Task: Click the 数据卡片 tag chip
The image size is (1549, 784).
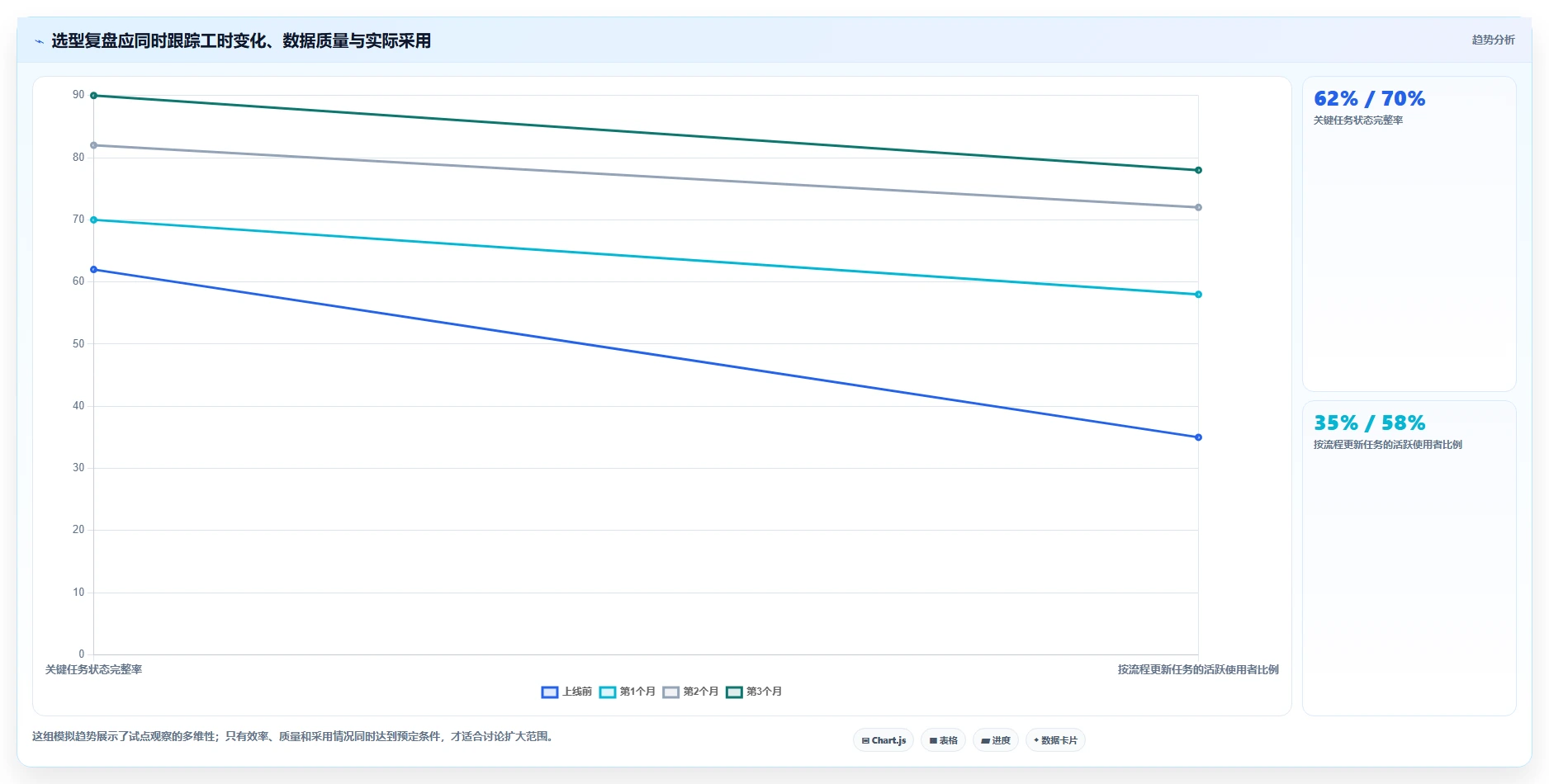Action: coord(1055,740)
